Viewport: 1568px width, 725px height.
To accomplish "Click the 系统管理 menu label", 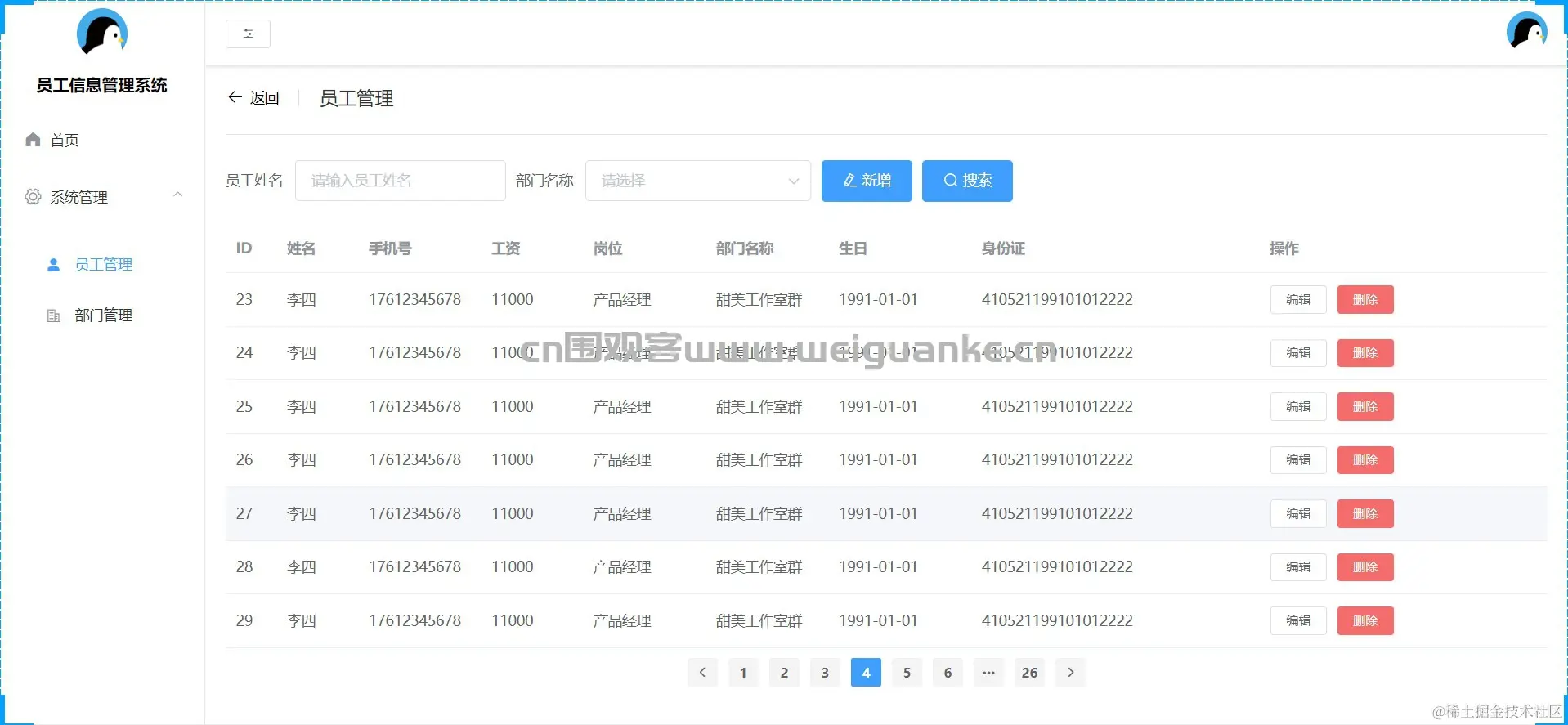I will tap(79, 197).
